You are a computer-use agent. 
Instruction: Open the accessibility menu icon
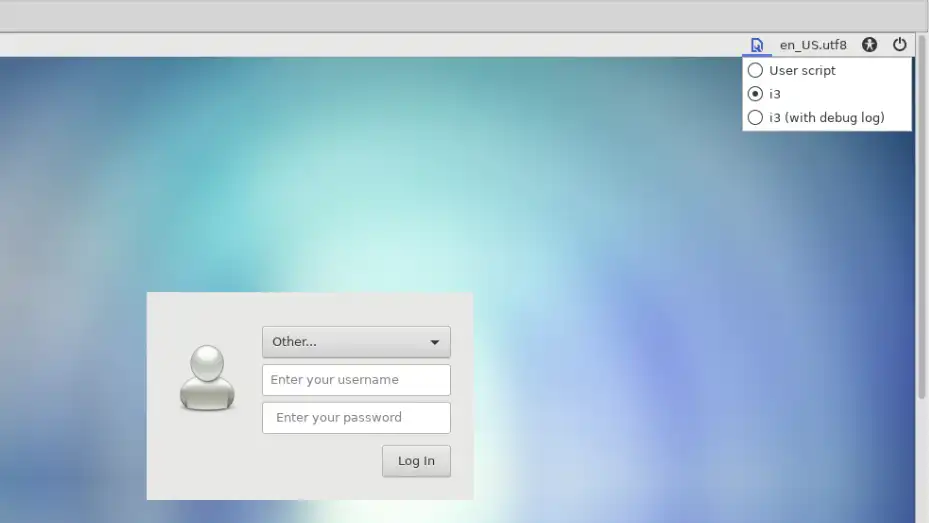(x=869, y=44)
